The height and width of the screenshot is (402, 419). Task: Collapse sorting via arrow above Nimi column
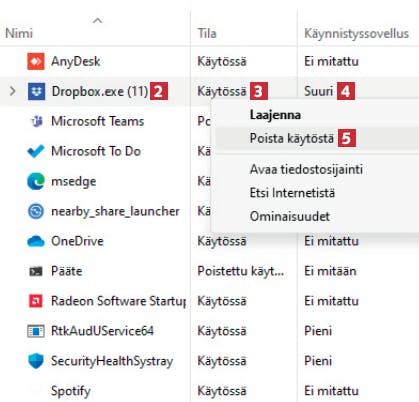97,21
